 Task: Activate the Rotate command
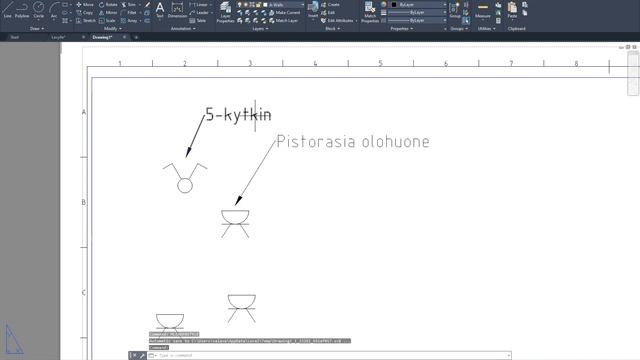coord(108,4)
